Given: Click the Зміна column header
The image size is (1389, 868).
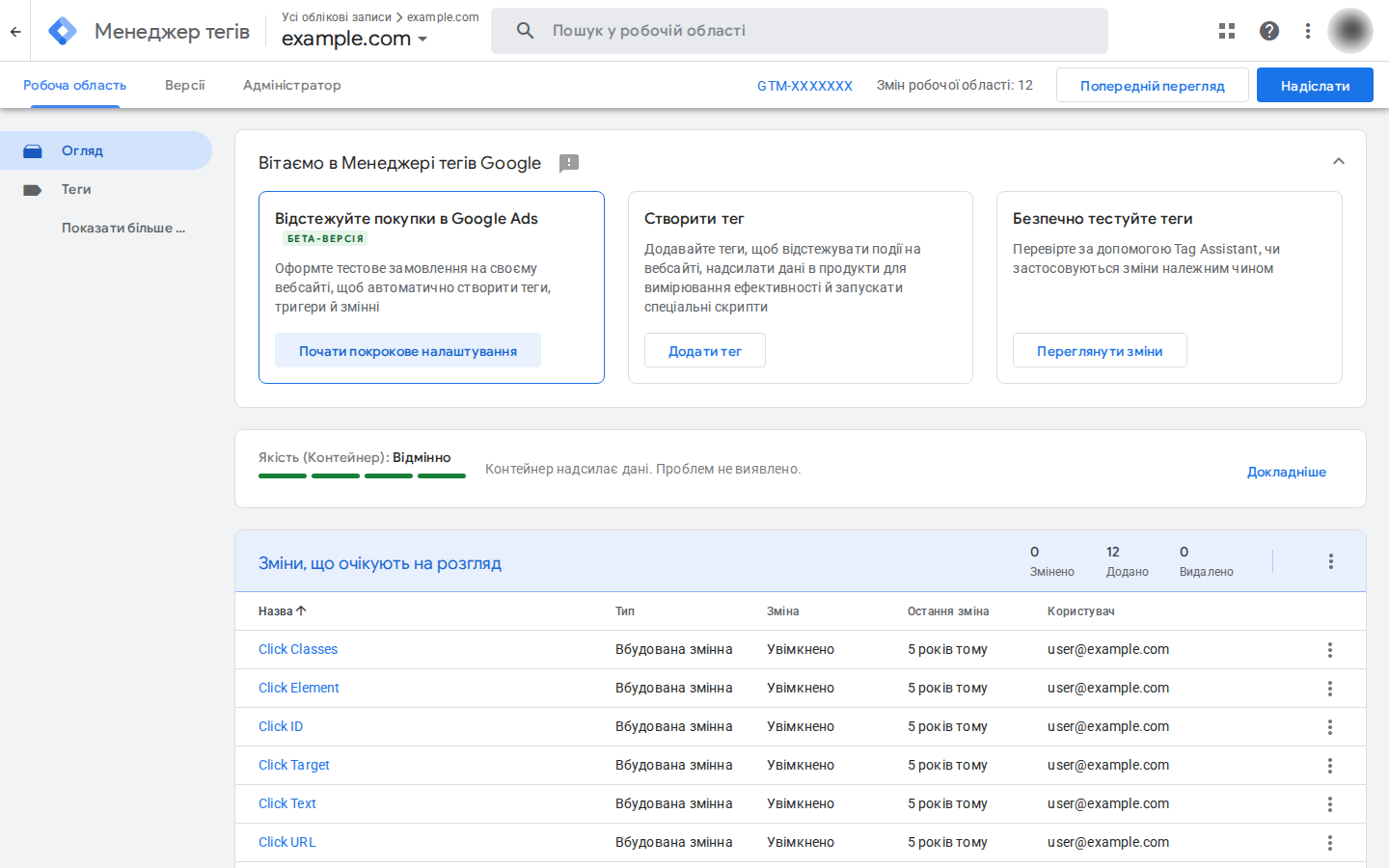Looking at the screenshot, I should (783, 611).
